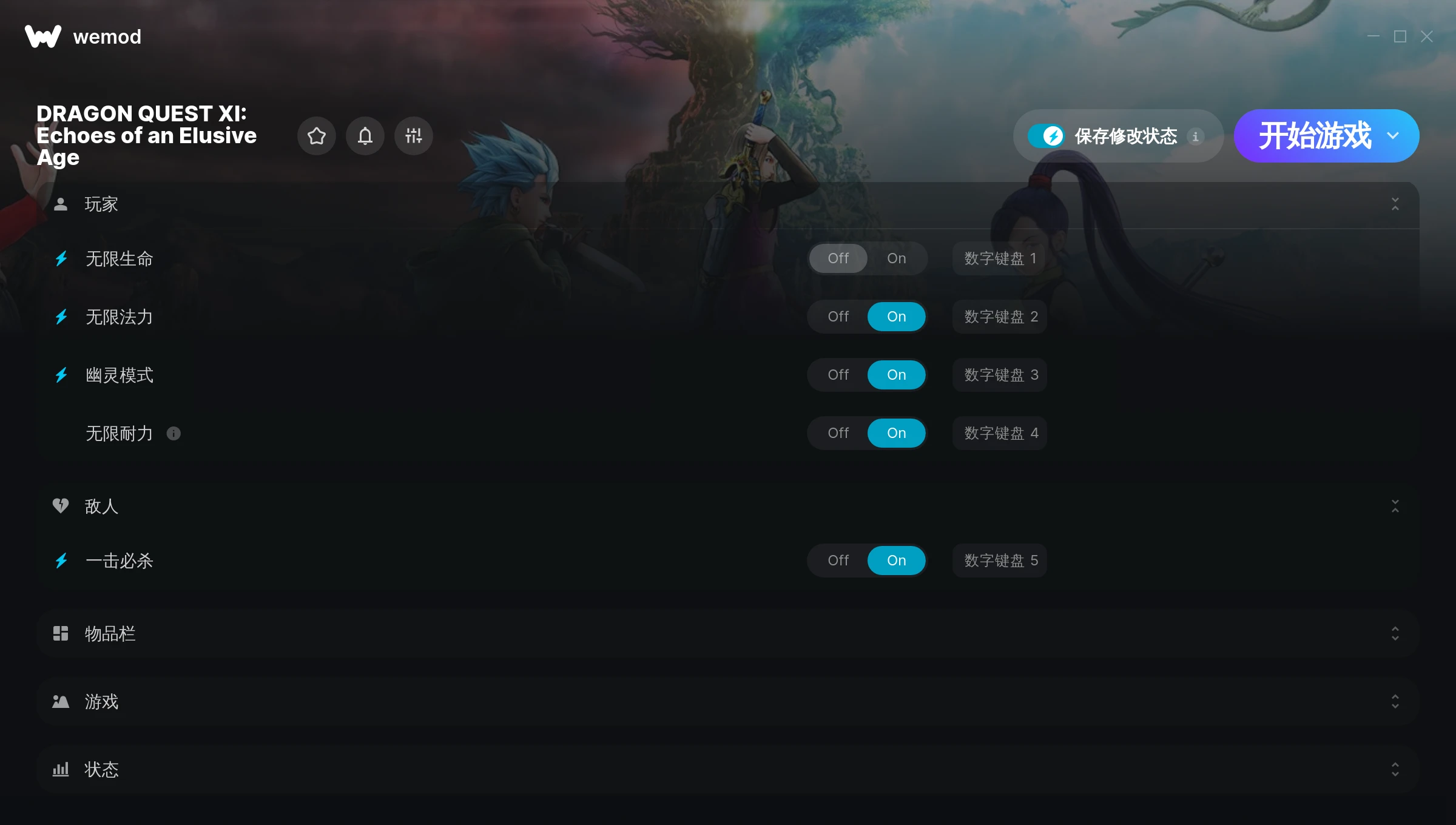Click the WeMod logo icon
The width and height of the screenshot is (1456, 825).
click(x=42, y=36)
